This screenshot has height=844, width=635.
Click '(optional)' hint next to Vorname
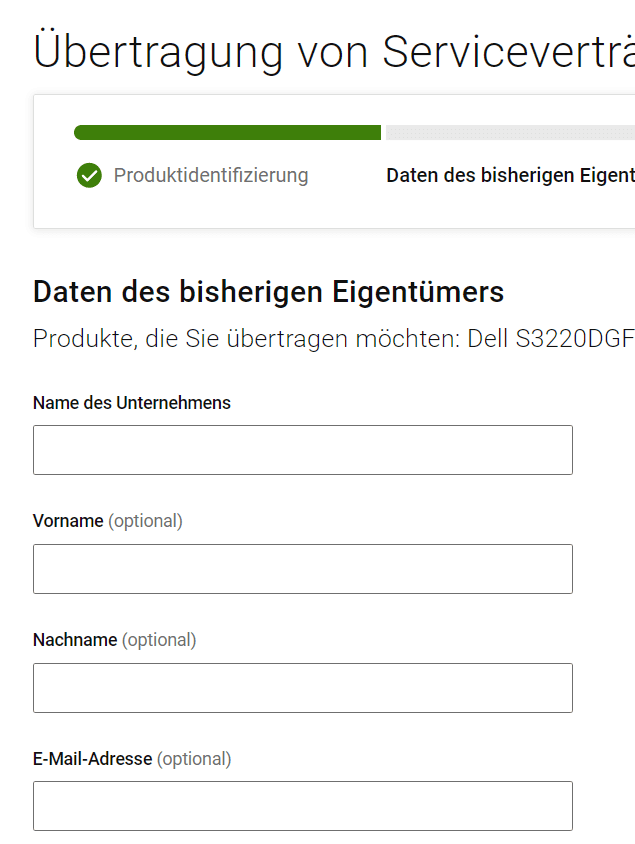point(146,521)
